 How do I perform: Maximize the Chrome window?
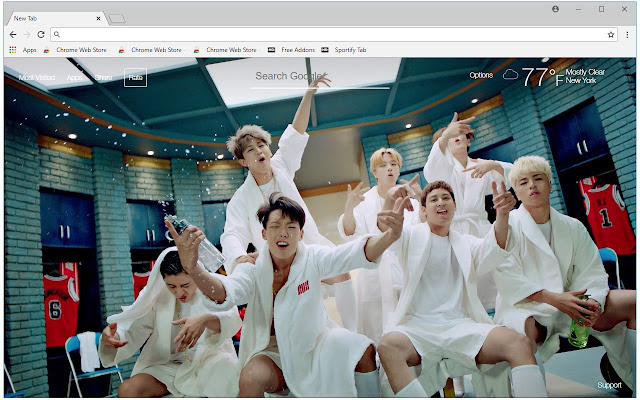(x=601, y=9)
